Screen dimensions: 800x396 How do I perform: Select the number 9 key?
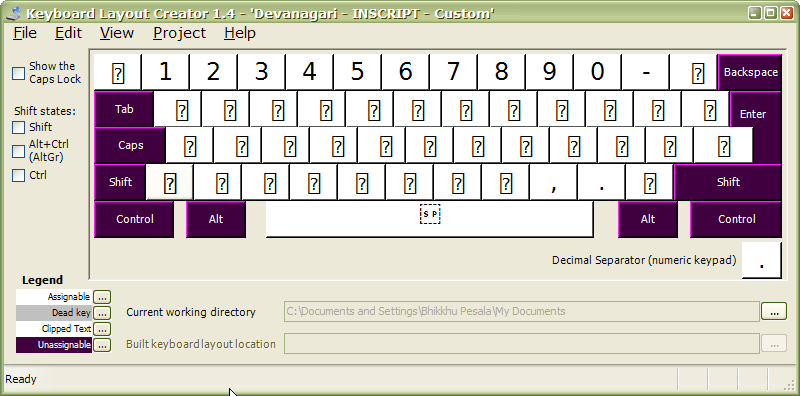point(549,72)
